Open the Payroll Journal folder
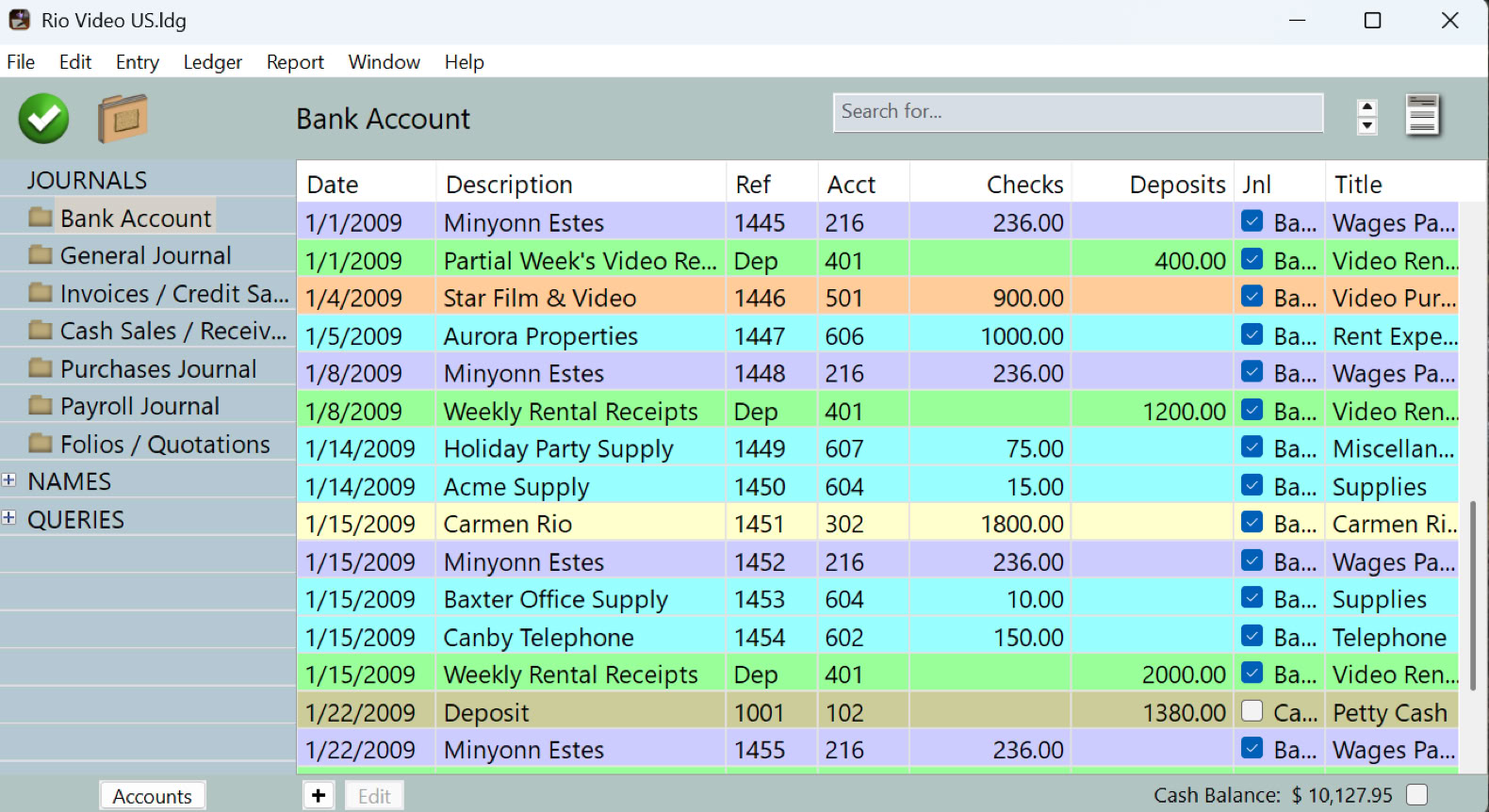Viewport: 1489px width, 812px height. tap(124, 406)
